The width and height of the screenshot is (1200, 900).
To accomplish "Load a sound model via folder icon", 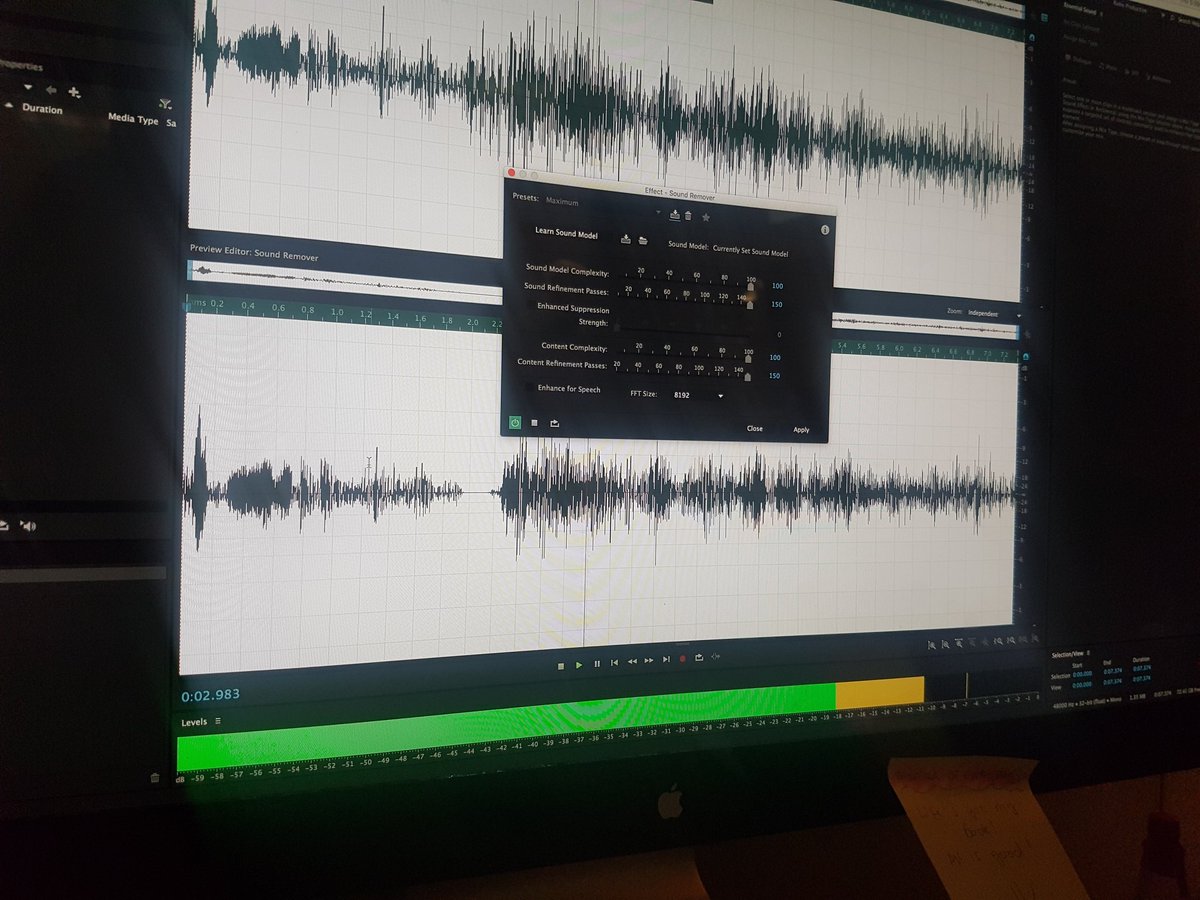I will [644, 239].
